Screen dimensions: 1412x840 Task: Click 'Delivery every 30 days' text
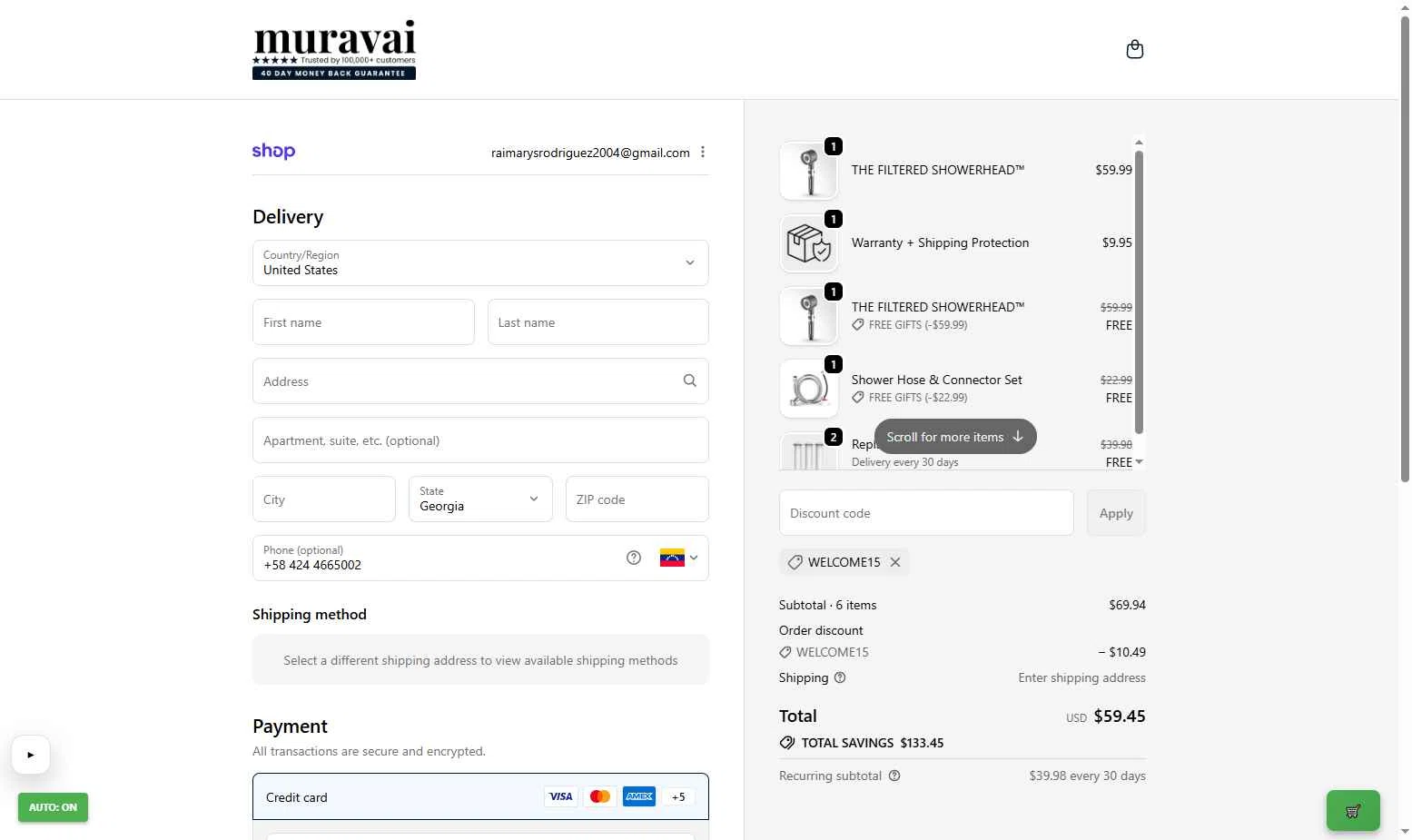(904, 462)
